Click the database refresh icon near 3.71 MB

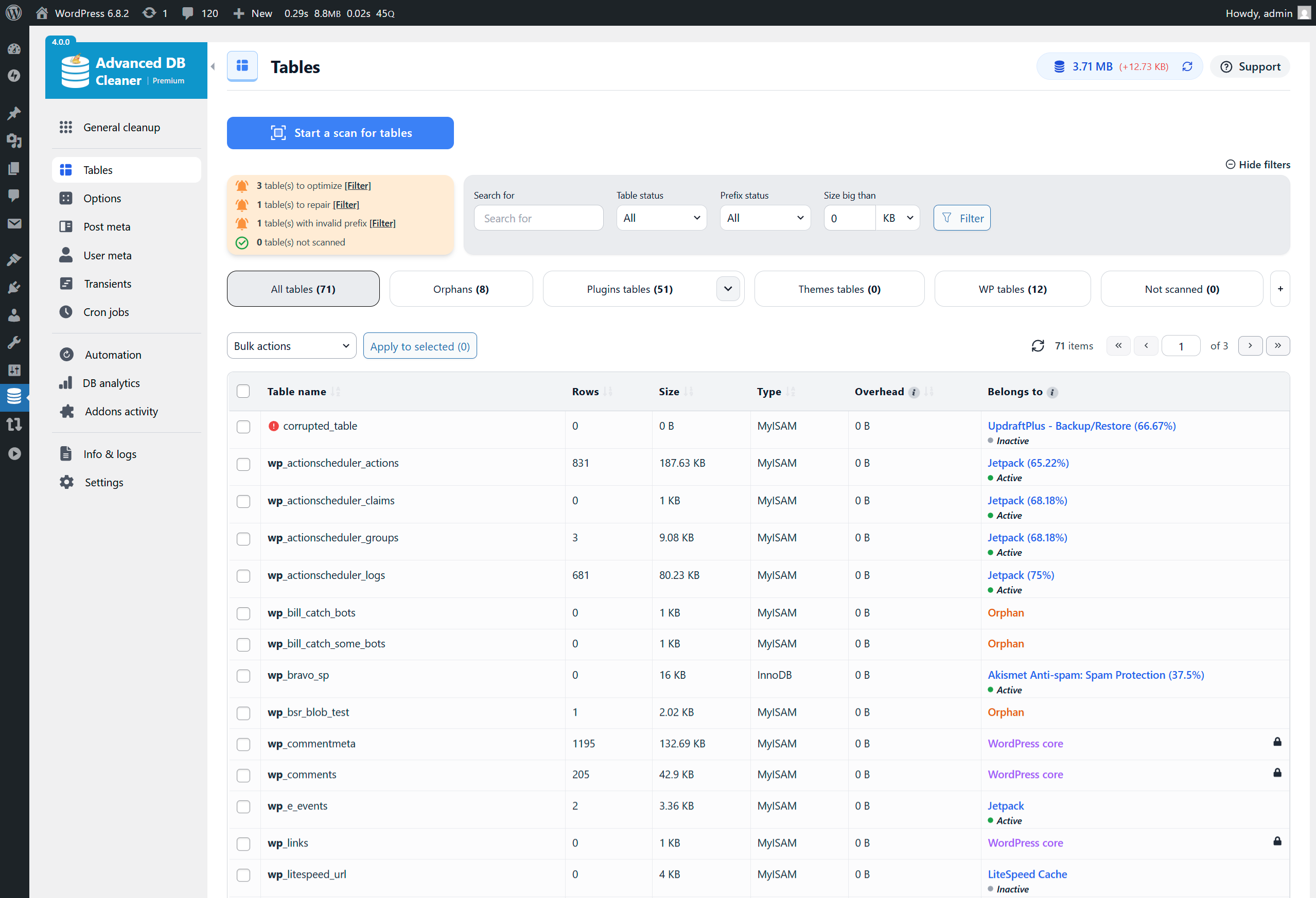[1187, 66]
